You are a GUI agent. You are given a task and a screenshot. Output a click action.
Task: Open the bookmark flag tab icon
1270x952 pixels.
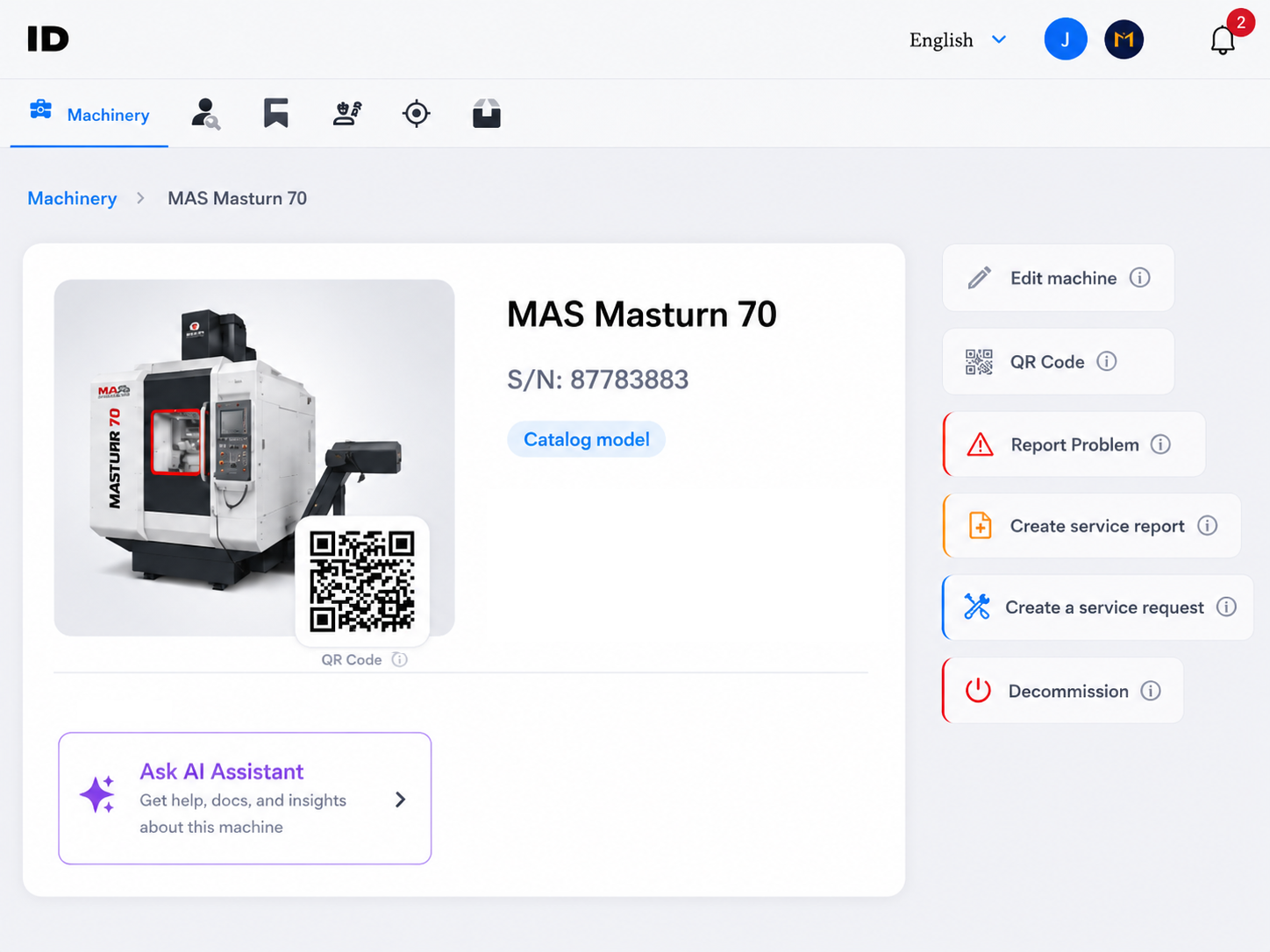(x=276, y=114)
